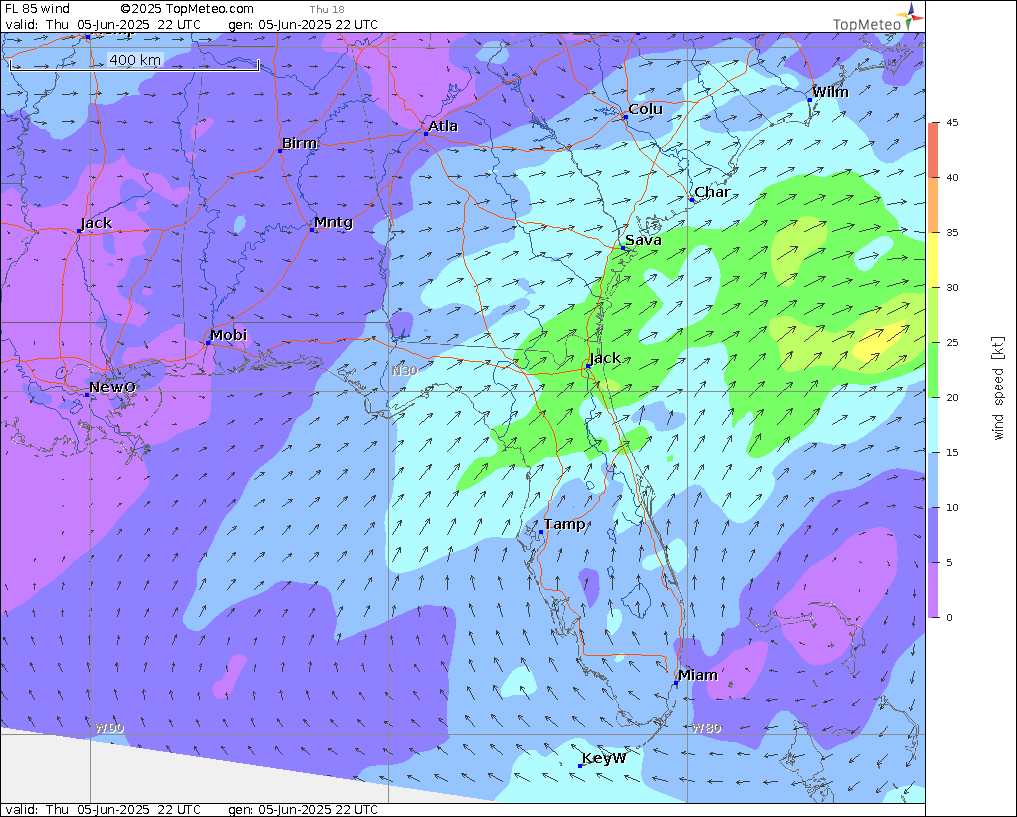Click the Miam city label
1017x817 pixels.
(698, 676)
